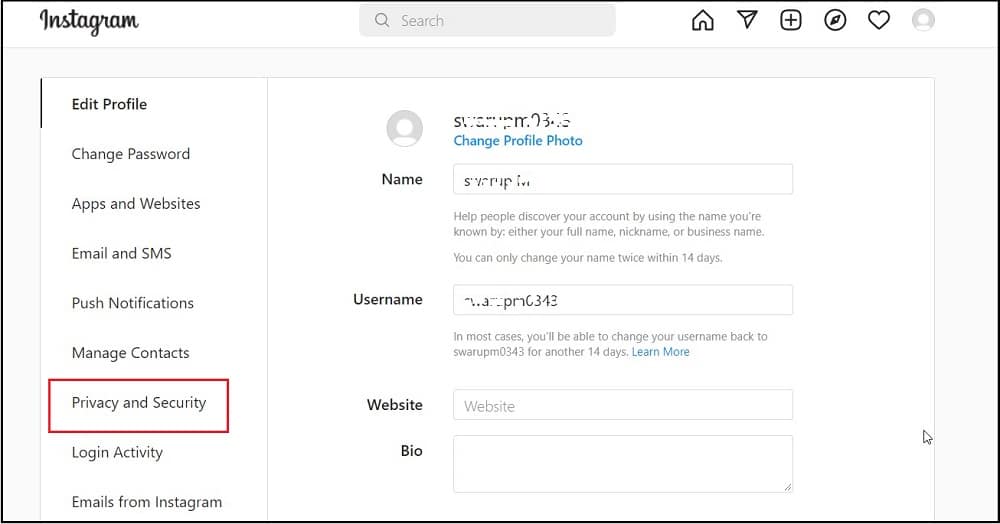Click into the Bio text area
1000x524 pixels.
click(x=623, y=464)
